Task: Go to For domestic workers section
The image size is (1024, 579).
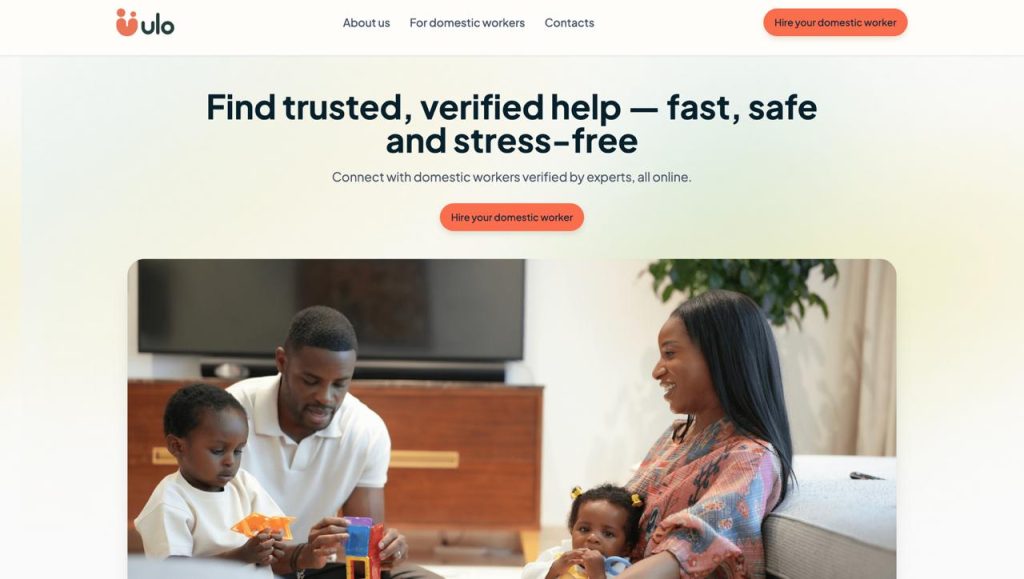Action: click(467, 23)
